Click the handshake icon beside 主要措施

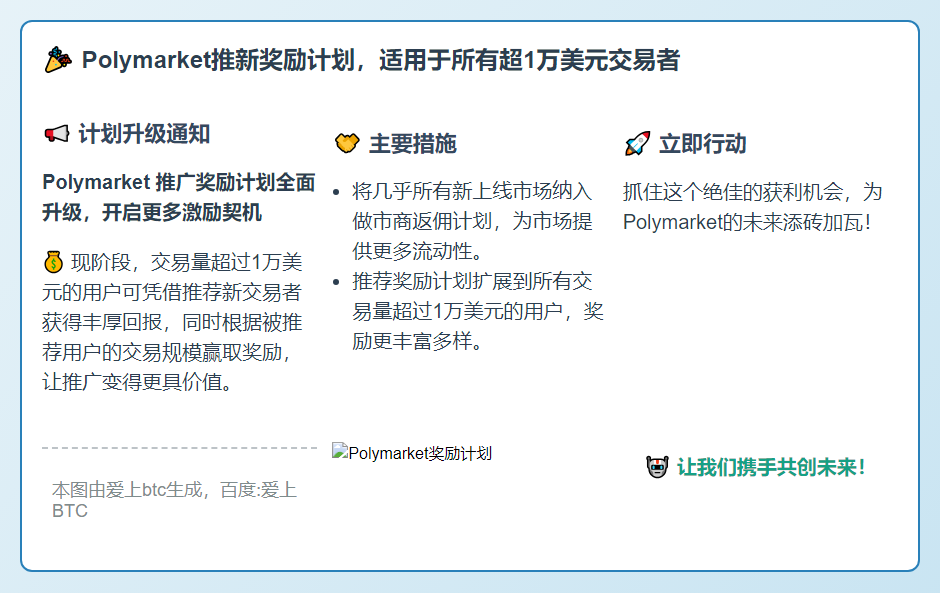pyautogui.click(x=347, y=143)
